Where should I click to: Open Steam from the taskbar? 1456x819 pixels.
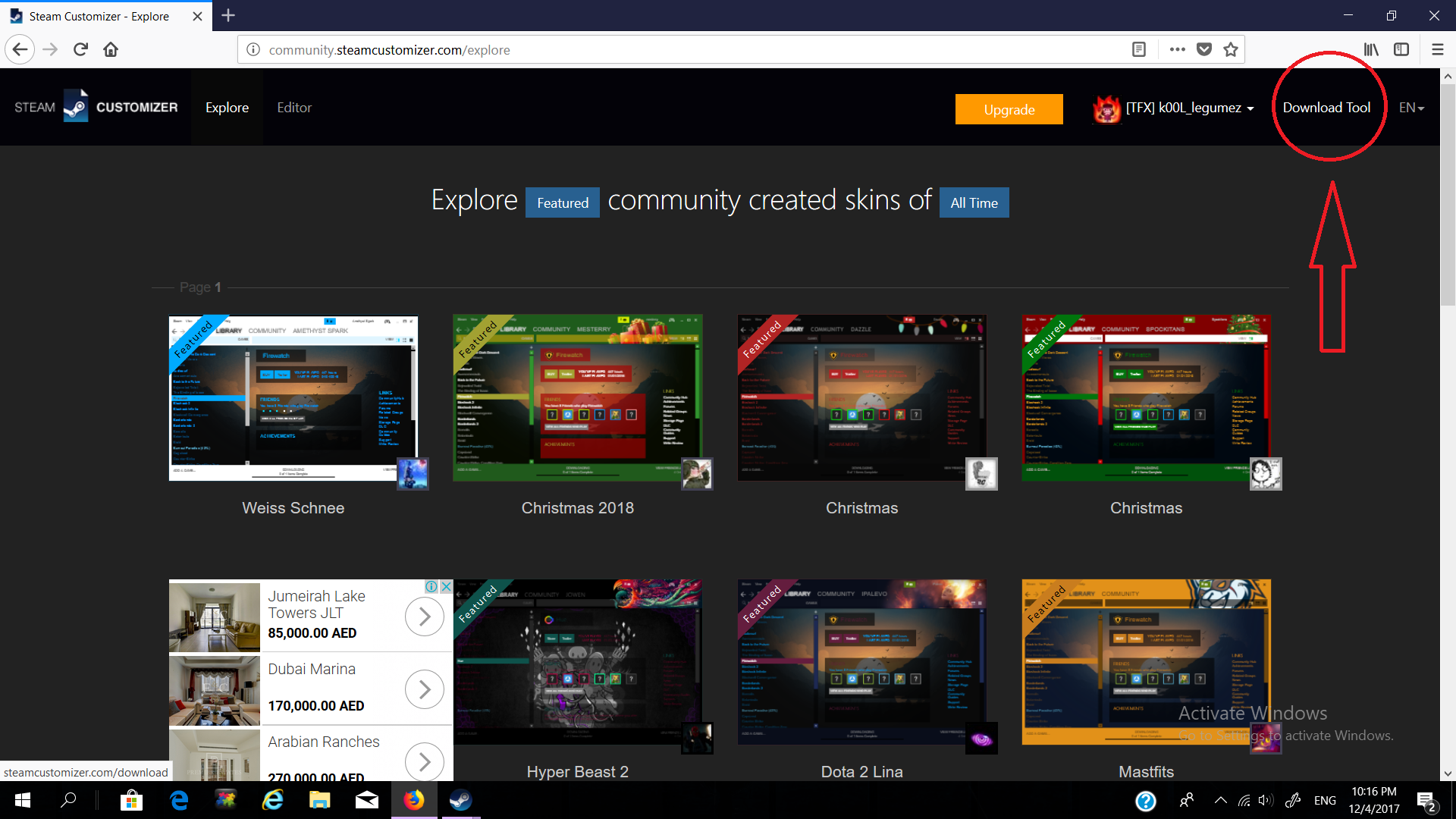click(460, 800)
